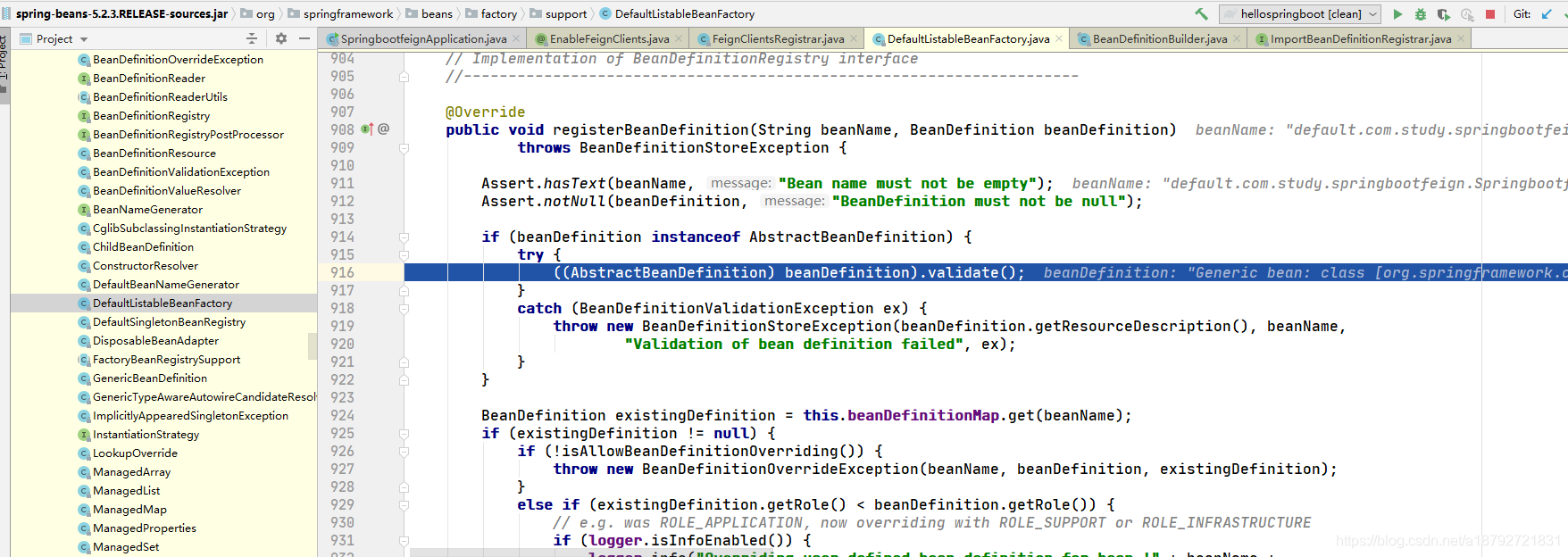Click the Build project hammer icon
Screen dimensions: 1568x557
click(1201, 13)
